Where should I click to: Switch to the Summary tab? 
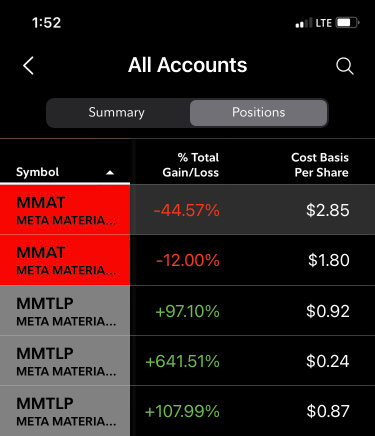117,112
